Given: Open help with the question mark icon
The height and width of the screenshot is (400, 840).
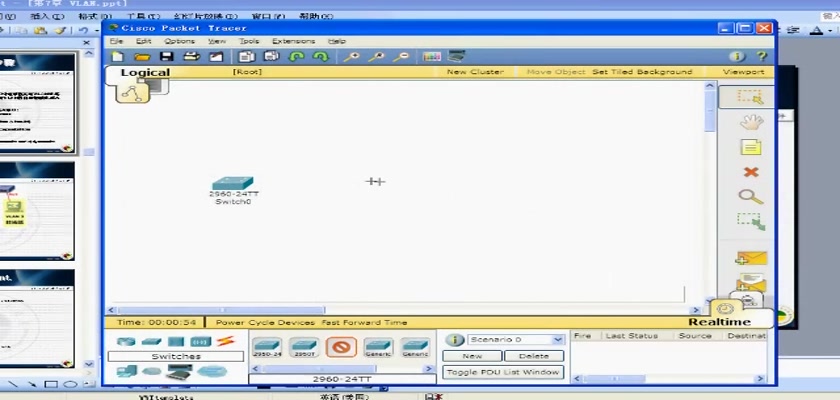Looking at the screenshot, I should point(761,56).
